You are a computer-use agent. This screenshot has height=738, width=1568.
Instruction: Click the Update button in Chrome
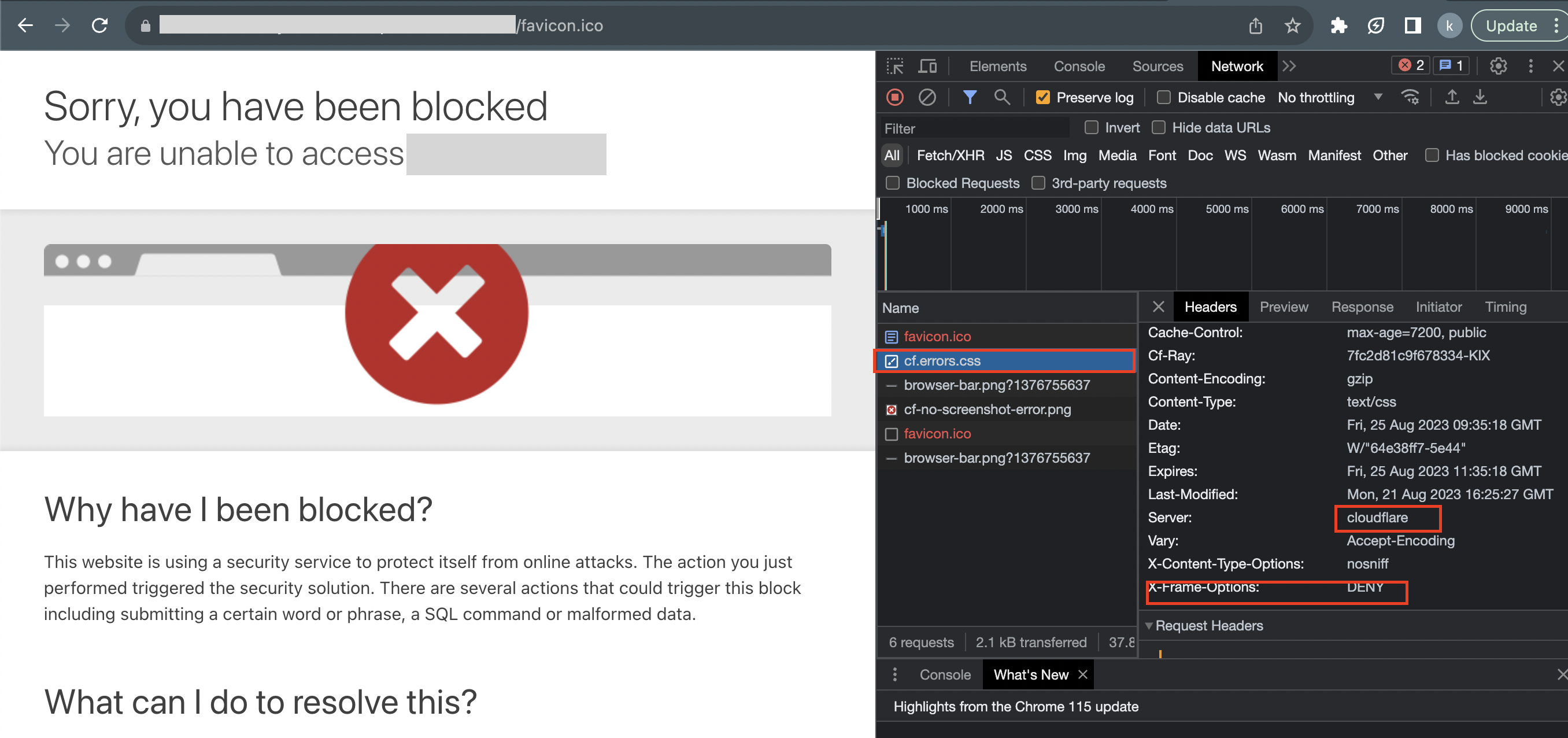click(1511, 25)
